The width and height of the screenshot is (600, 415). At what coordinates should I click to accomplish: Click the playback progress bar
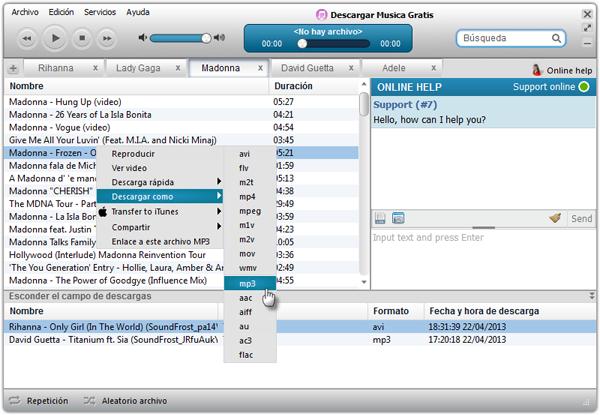[333, 44]
